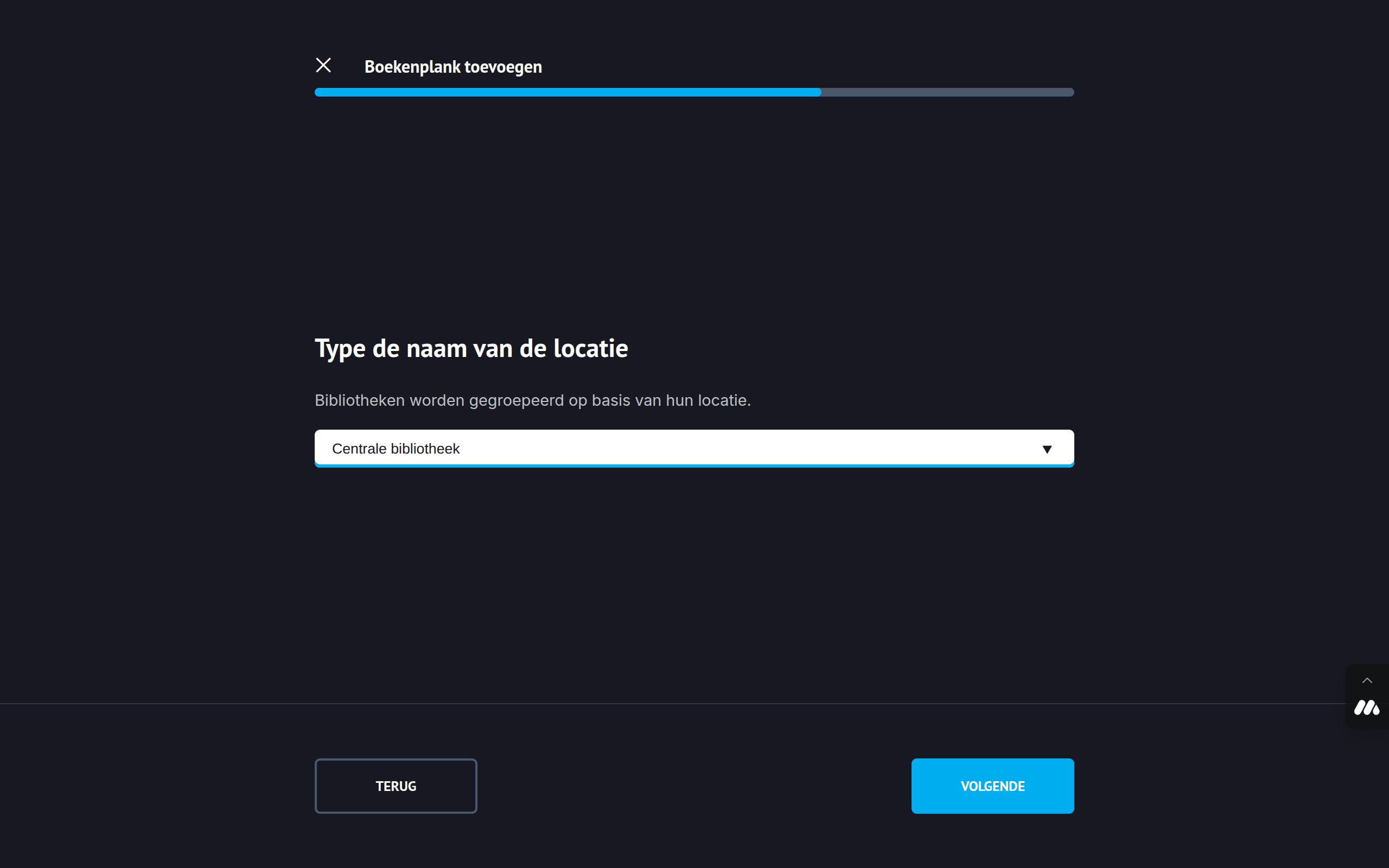The width and height of the screenshot is (1389, 868).
Task: Click the word 'Type' in the heading
Action: click(340, 348)
